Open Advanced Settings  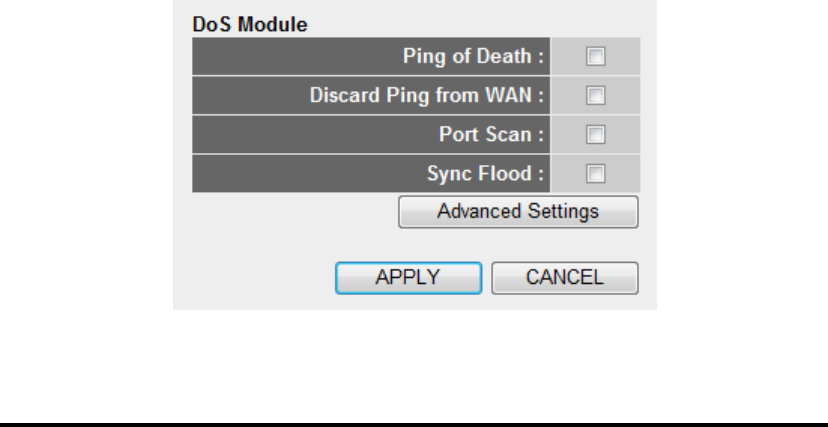click(x=518, y=211)
